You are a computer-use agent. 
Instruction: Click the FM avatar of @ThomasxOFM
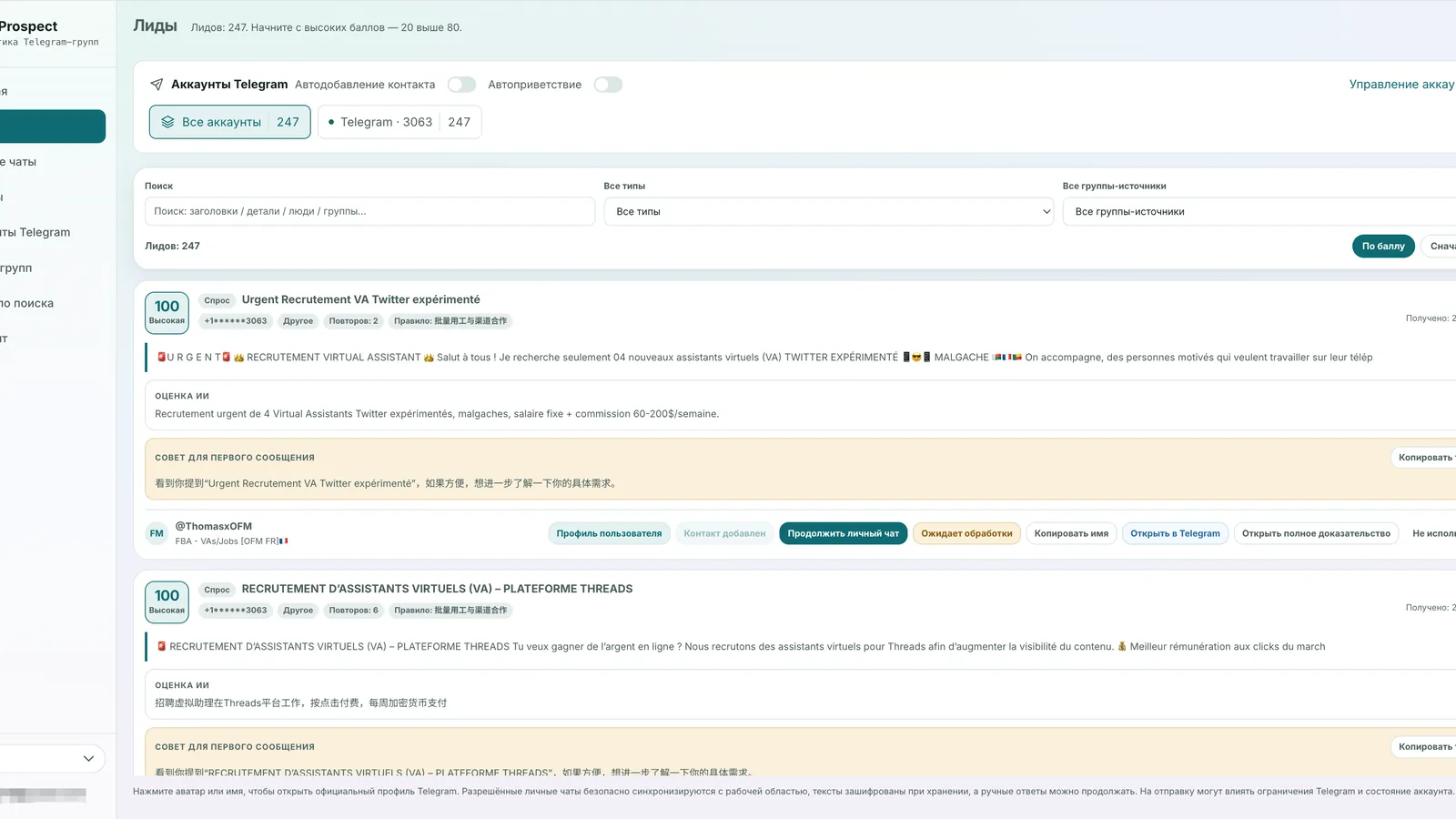(x=157, y=533)
